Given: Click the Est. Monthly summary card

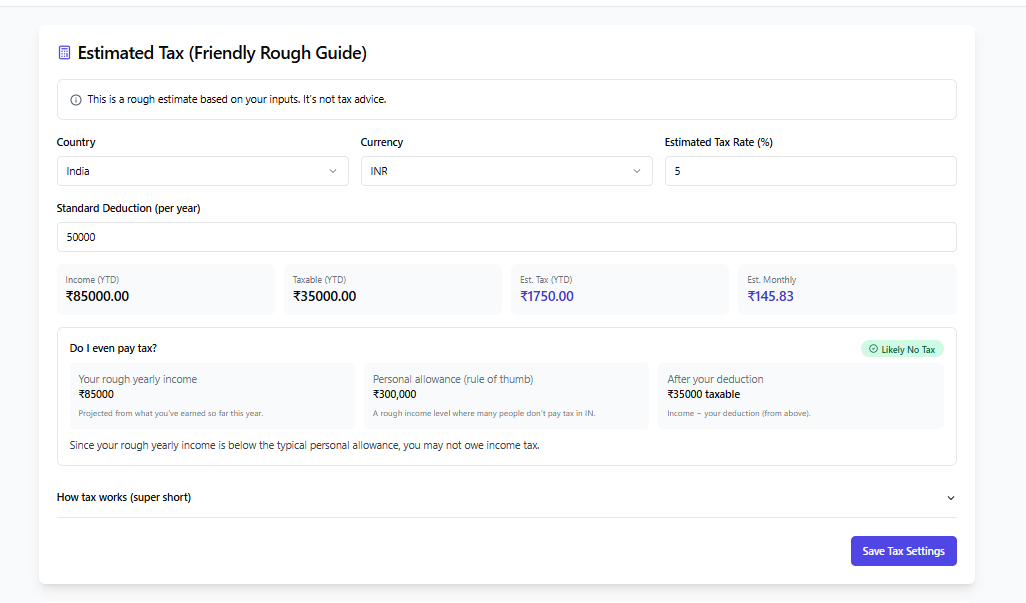Looking at the screenshot, I should 846,289.
